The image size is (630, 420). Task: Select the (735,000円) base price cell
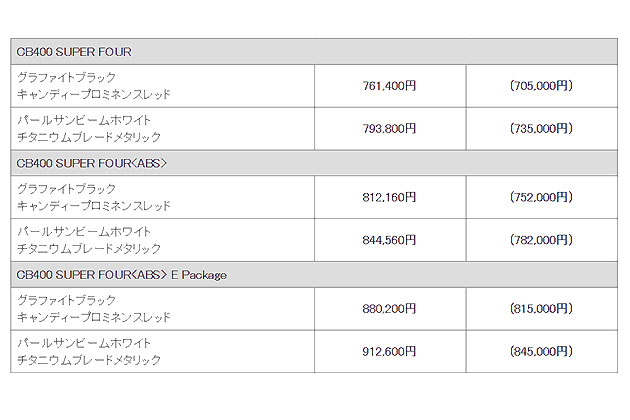541,128
